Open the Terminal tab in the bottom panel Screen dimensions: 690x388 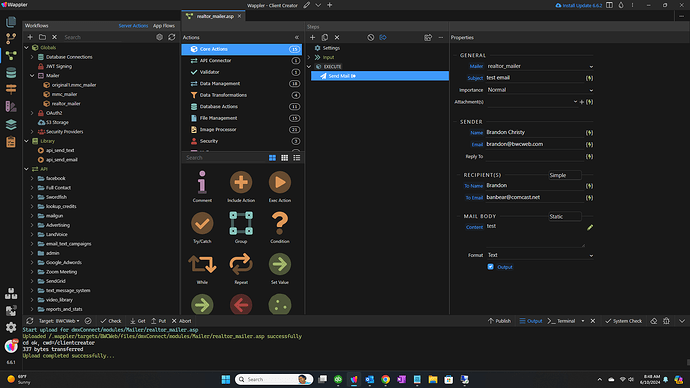click(x=562, y=321)
